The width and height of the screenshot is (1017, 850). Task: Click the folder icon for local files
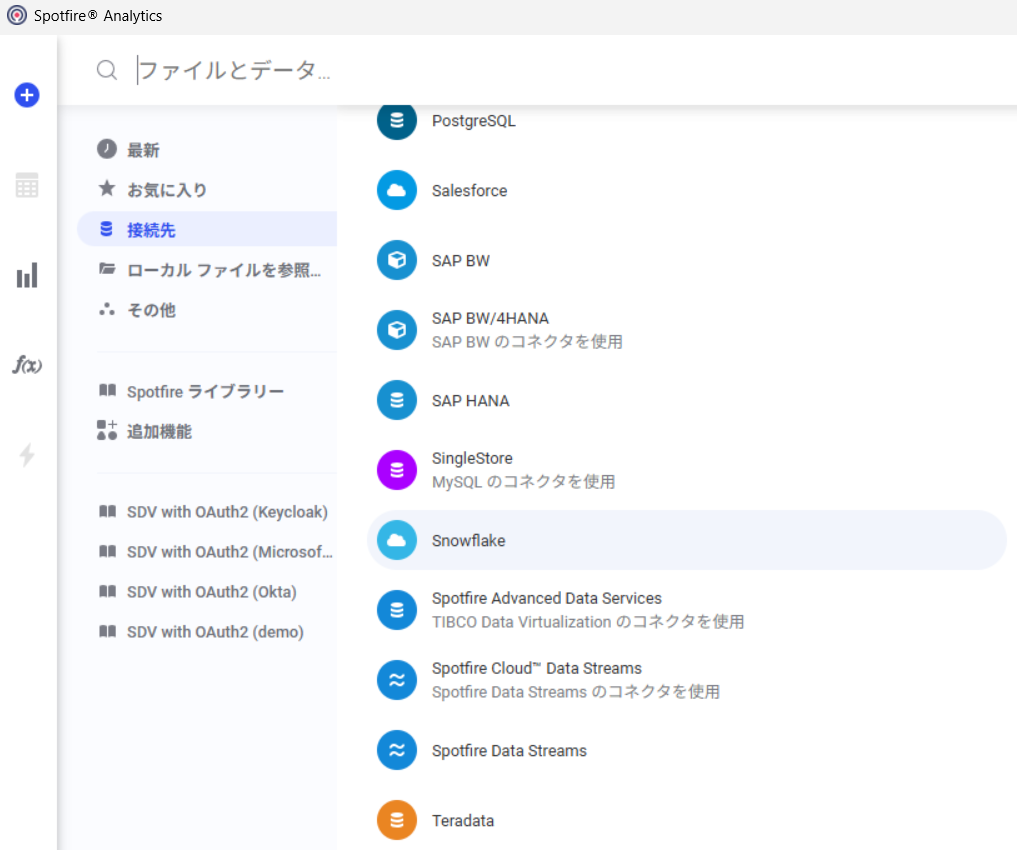[x=107, y=269]
